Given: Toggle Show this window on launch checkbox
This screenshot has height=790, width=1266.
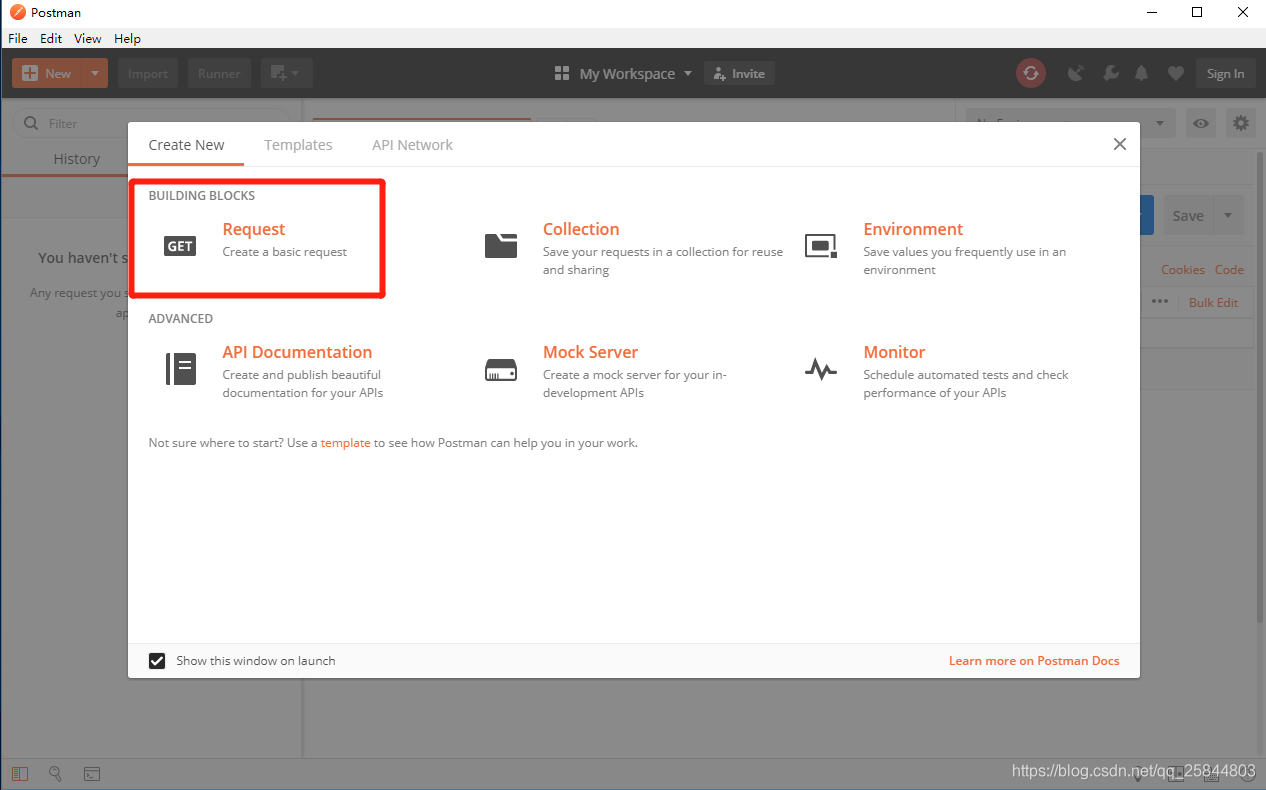Looking at the screenshot, I should (157, 661).
